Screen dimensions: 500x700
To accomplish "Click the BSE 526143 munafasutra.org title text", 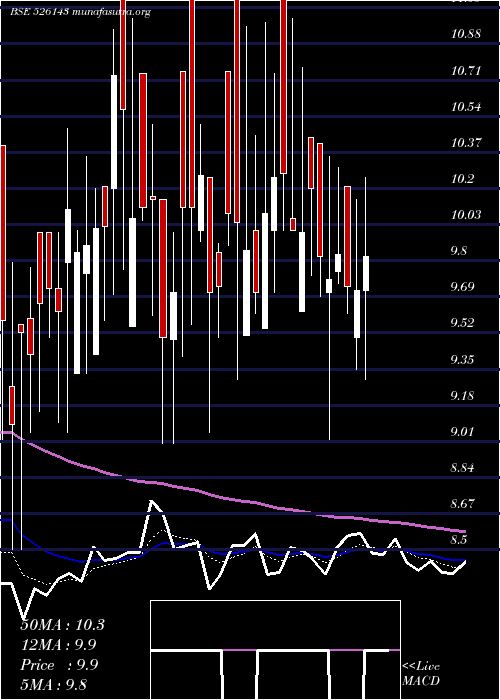I will click(80, 12).
